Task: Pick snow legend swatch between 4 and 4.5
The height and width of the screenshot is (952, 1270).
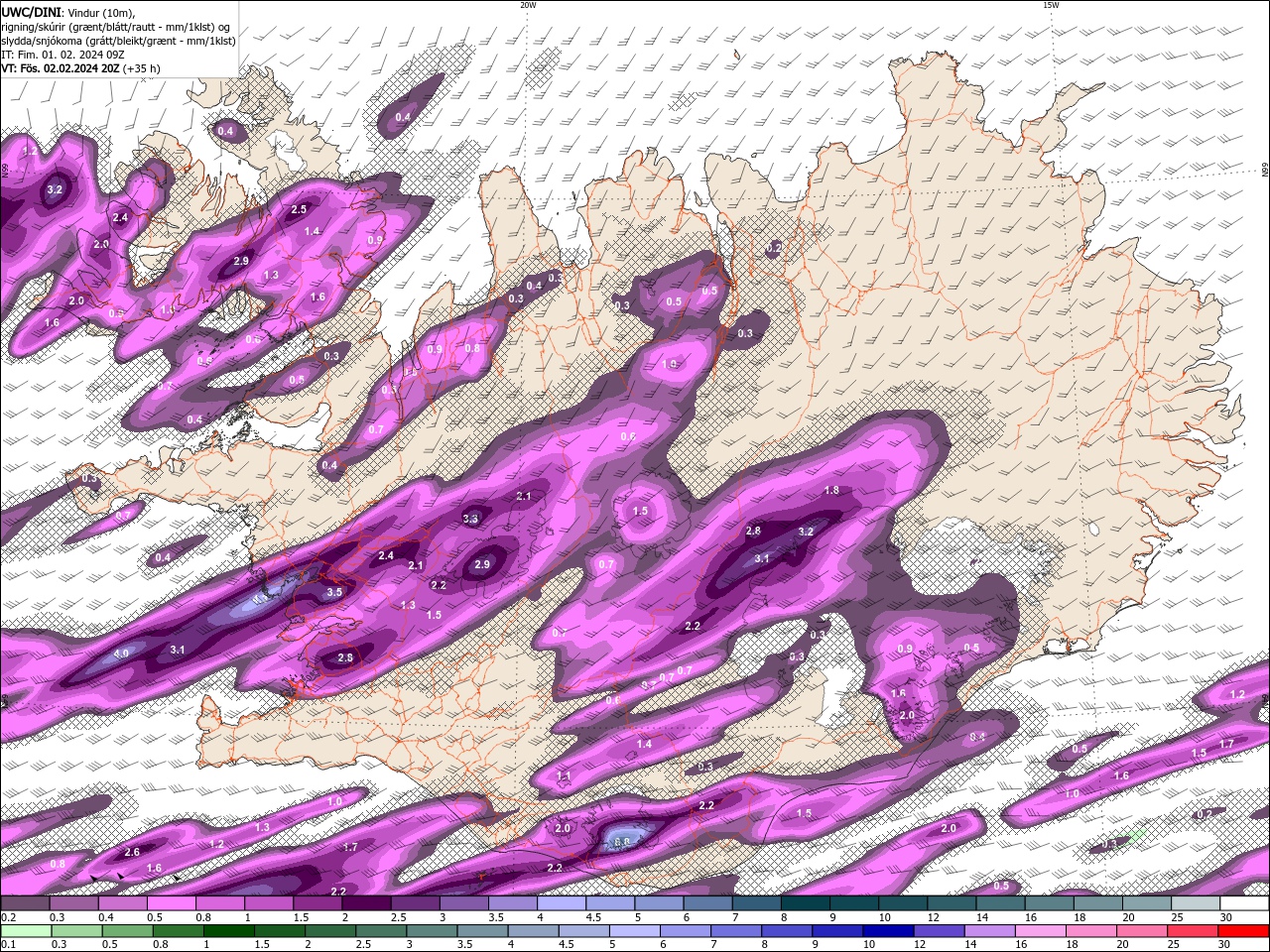Action: (x=562, y=903)
